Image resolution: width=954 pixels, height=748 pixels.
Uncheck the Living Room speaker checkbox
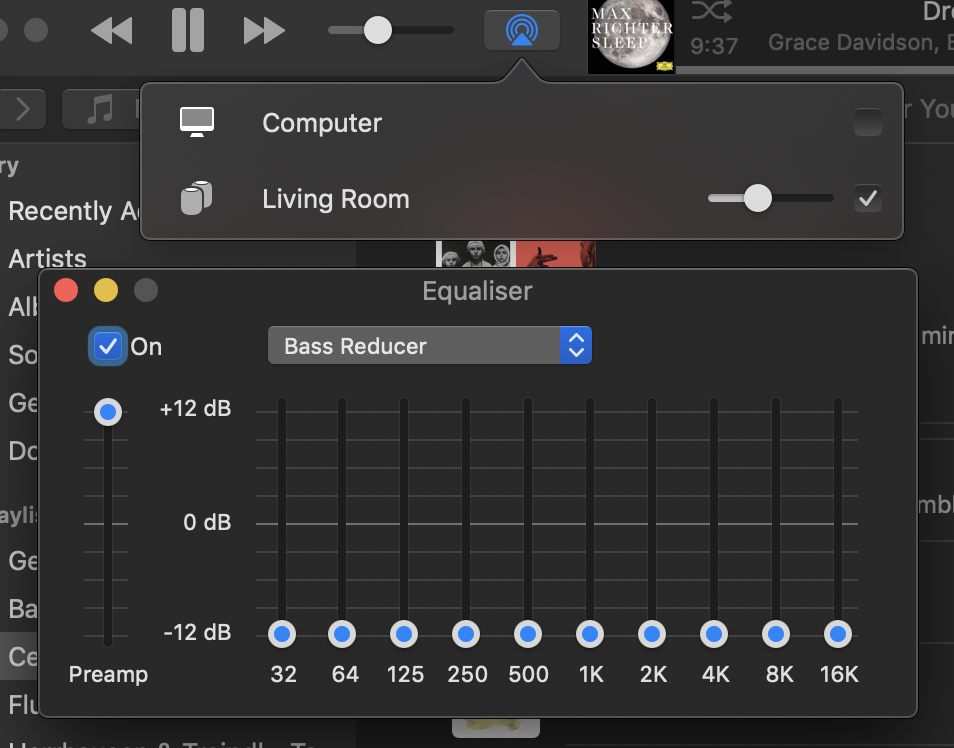coord(867,199)
